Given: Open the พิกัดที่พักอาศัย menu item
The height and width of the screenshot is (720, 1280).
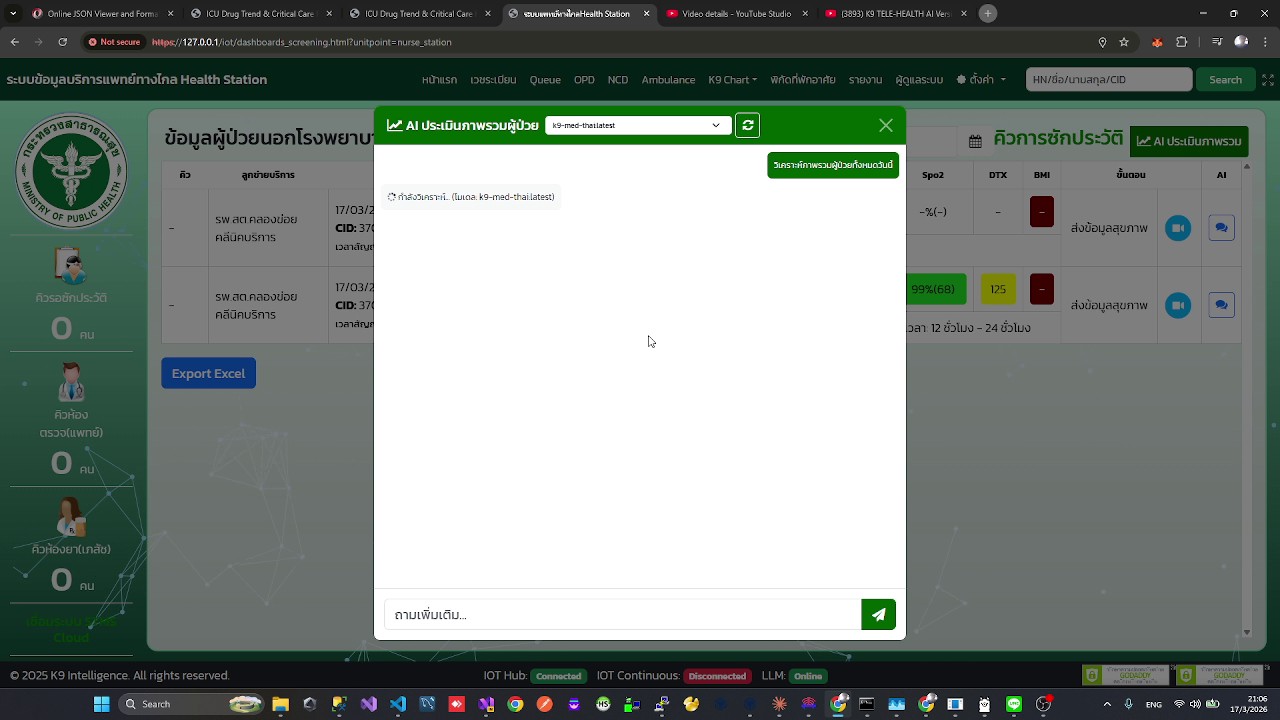Looking at the screenshot, I should pyautogui.click(x=803, y=80).
